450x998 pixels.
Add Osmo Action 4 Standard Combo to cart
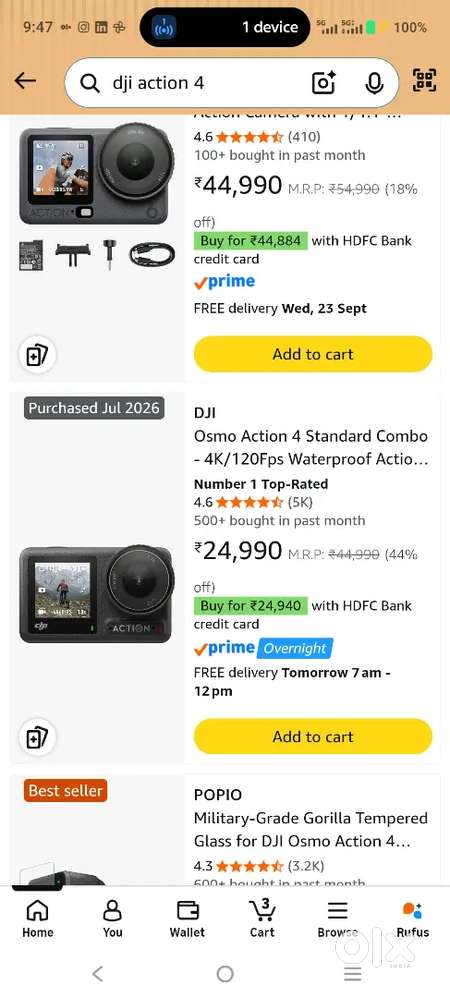point(313,736)
